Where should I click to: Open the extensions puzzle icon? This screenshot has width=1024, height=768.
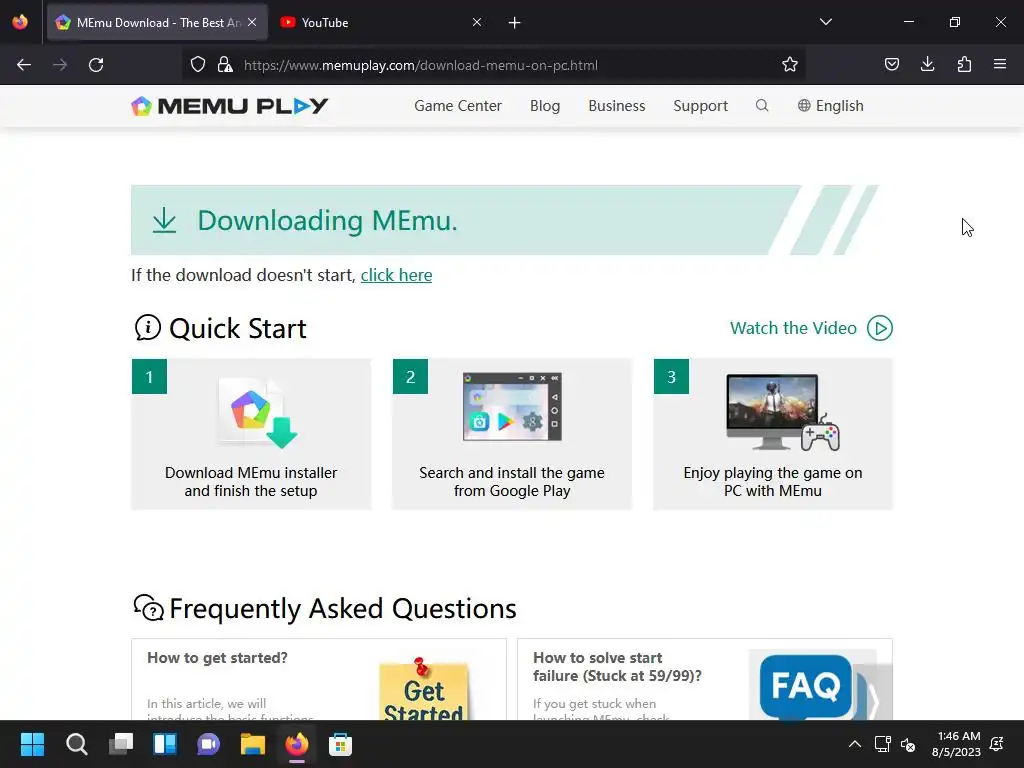coord(964,64)
